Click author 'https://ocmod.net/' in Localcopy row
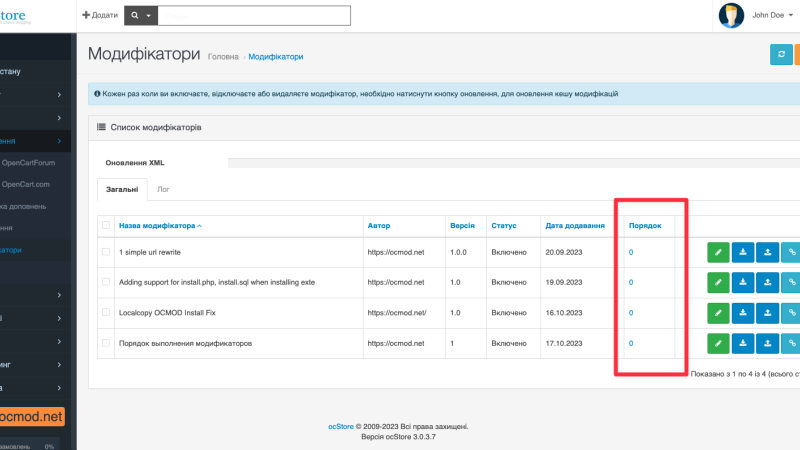Viewport: 800px width, 450px height. coord(397,313)
